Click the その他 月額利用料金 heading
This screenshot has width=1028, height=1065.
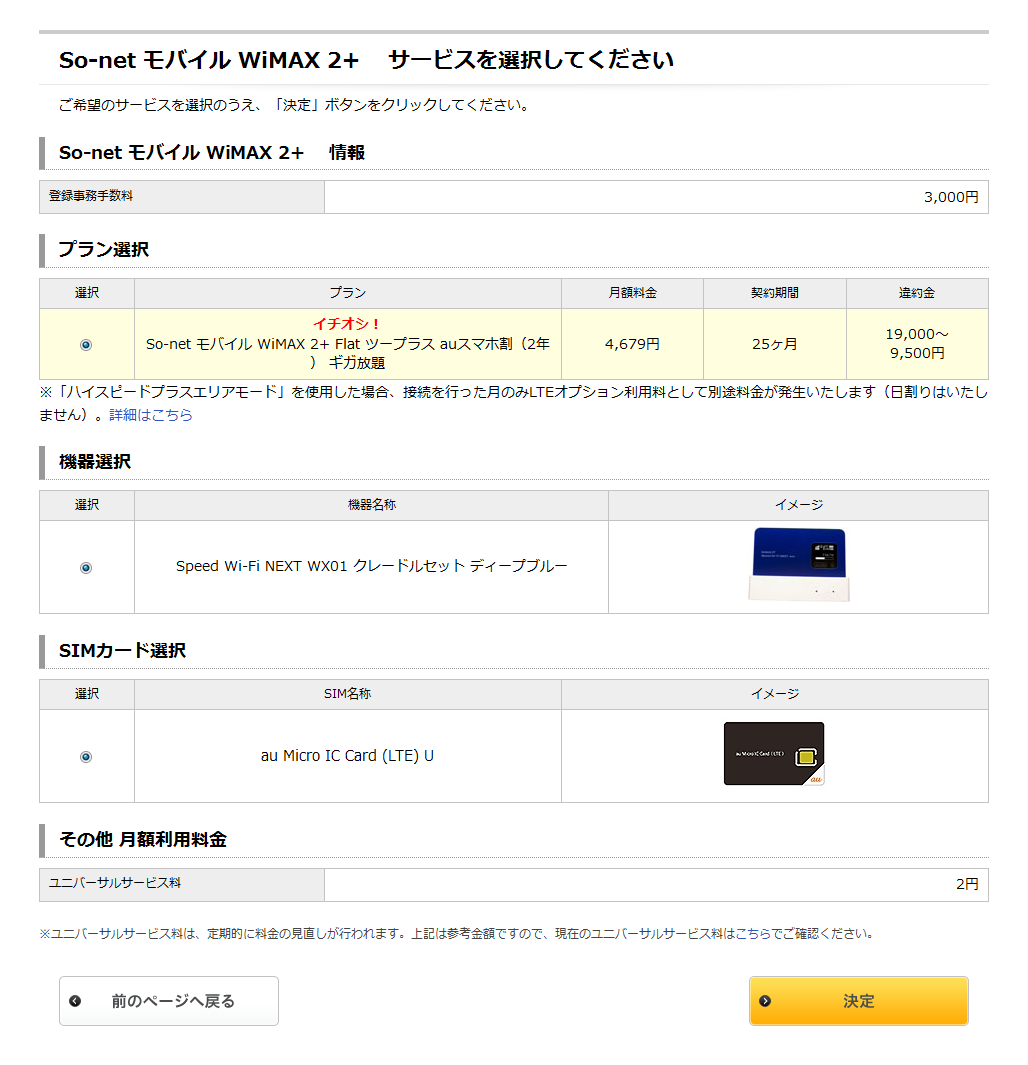coord(143,840)
